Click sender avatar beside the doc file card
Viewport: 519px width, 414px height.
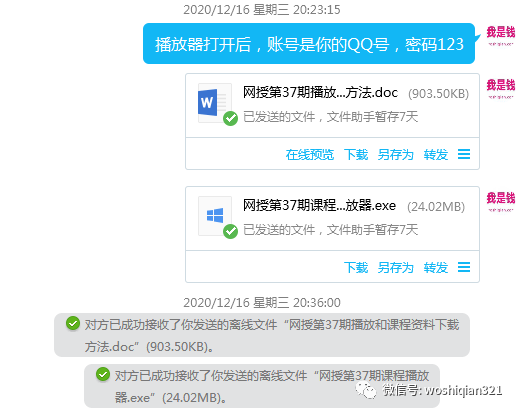501,89
